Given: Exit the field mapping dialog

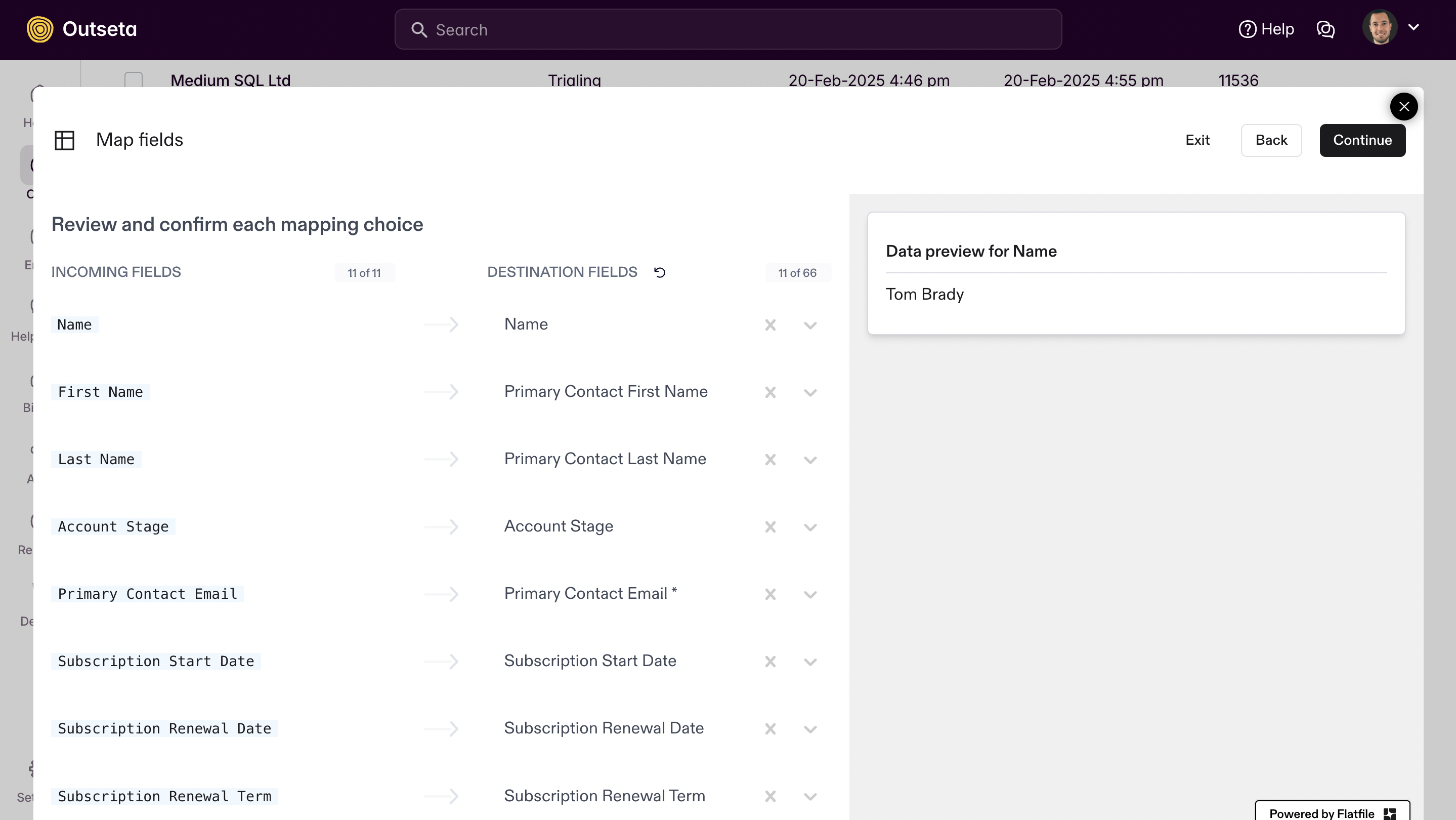Looking at the screenshot, I should click(1197, 140).
